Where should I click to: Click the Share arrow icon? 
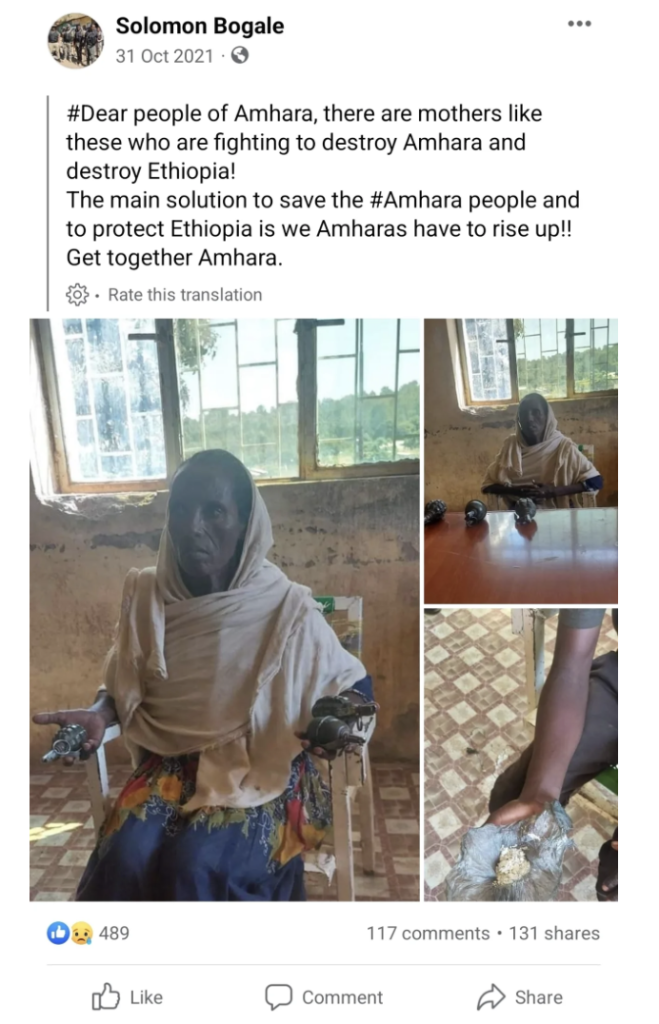(x=491, y=997)
